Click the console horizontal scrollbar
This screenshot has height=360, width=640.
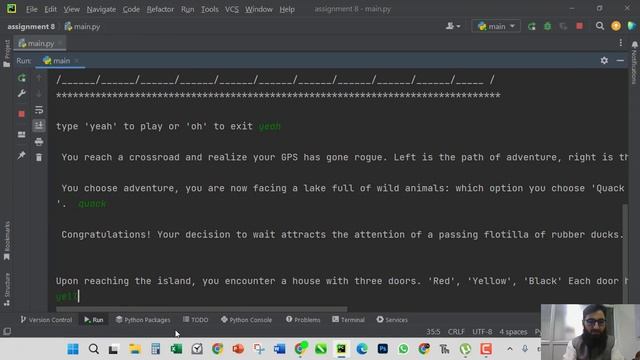(x=201, y=309)
